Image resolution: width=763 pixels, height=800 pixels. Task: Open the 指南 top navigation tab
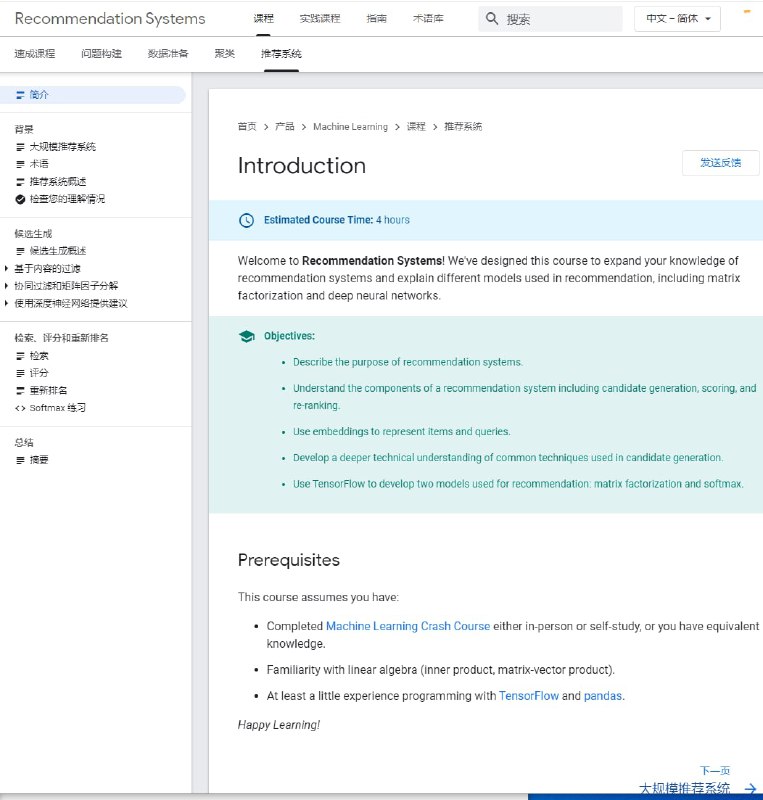pyautogui.click(x=376, y=18)
